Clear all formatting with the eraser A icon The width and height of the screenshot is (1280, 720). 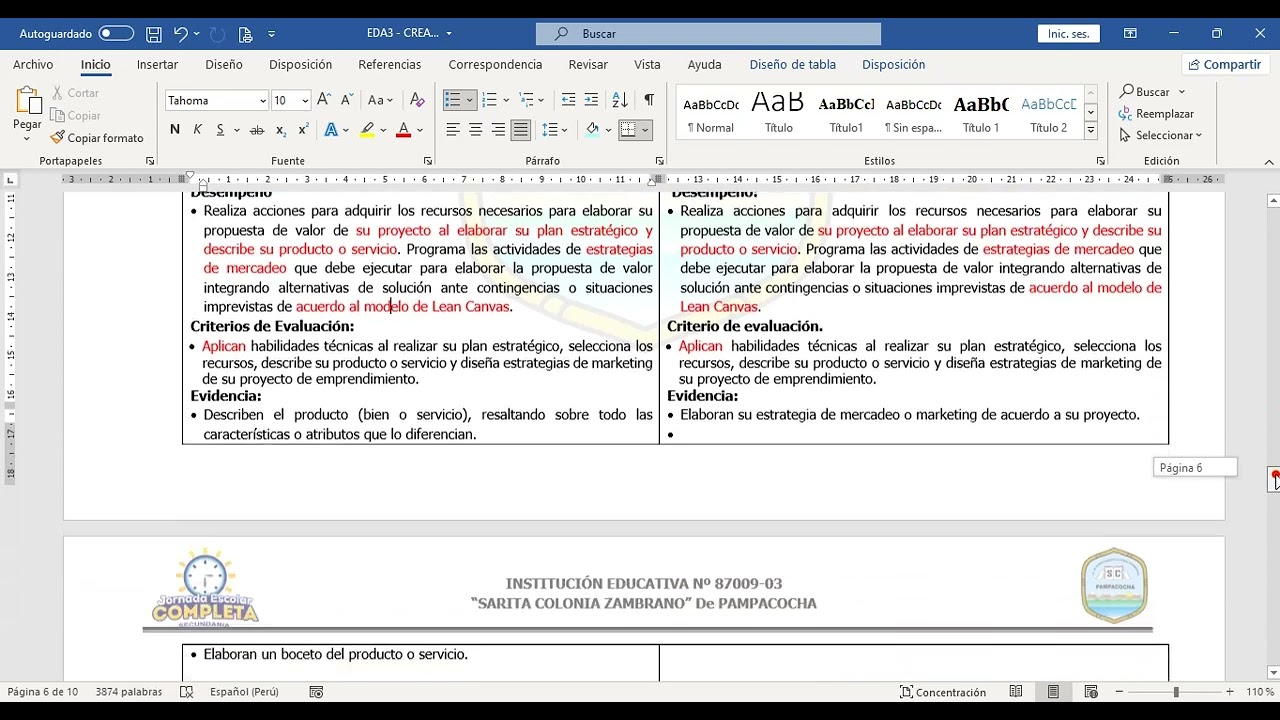click(x=418, y=100)
